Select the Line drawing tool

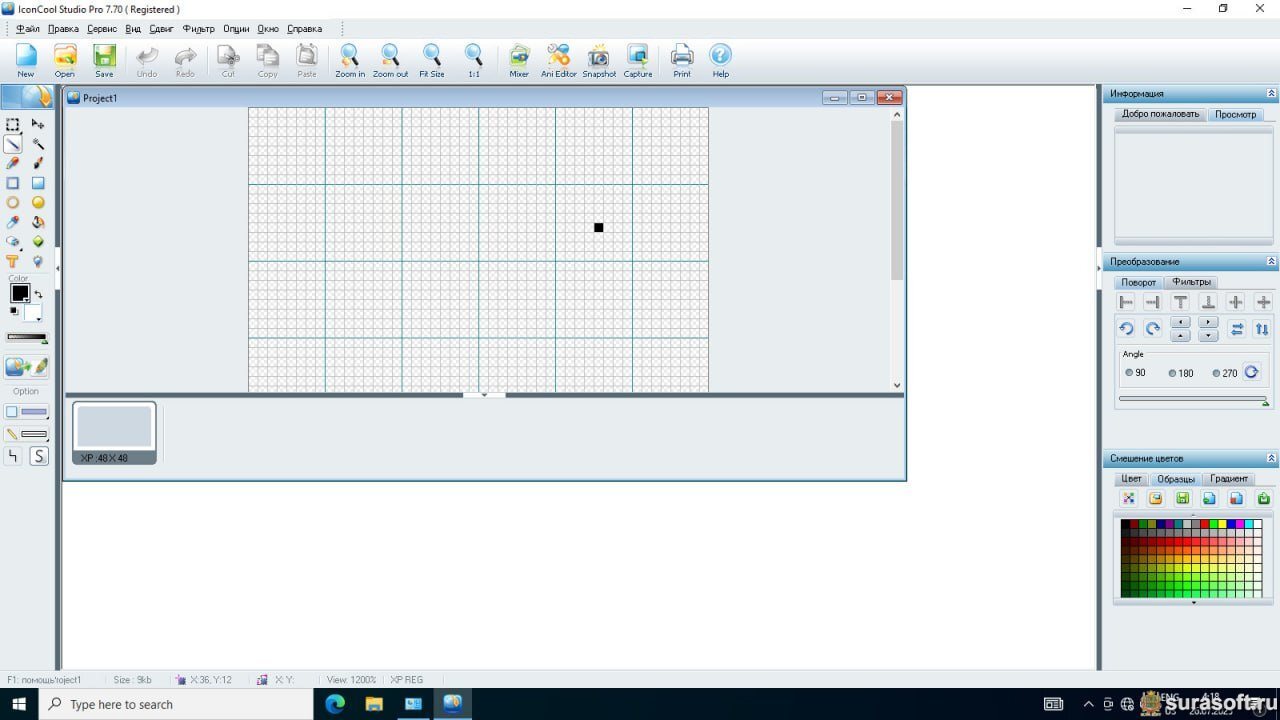[13, 144]
